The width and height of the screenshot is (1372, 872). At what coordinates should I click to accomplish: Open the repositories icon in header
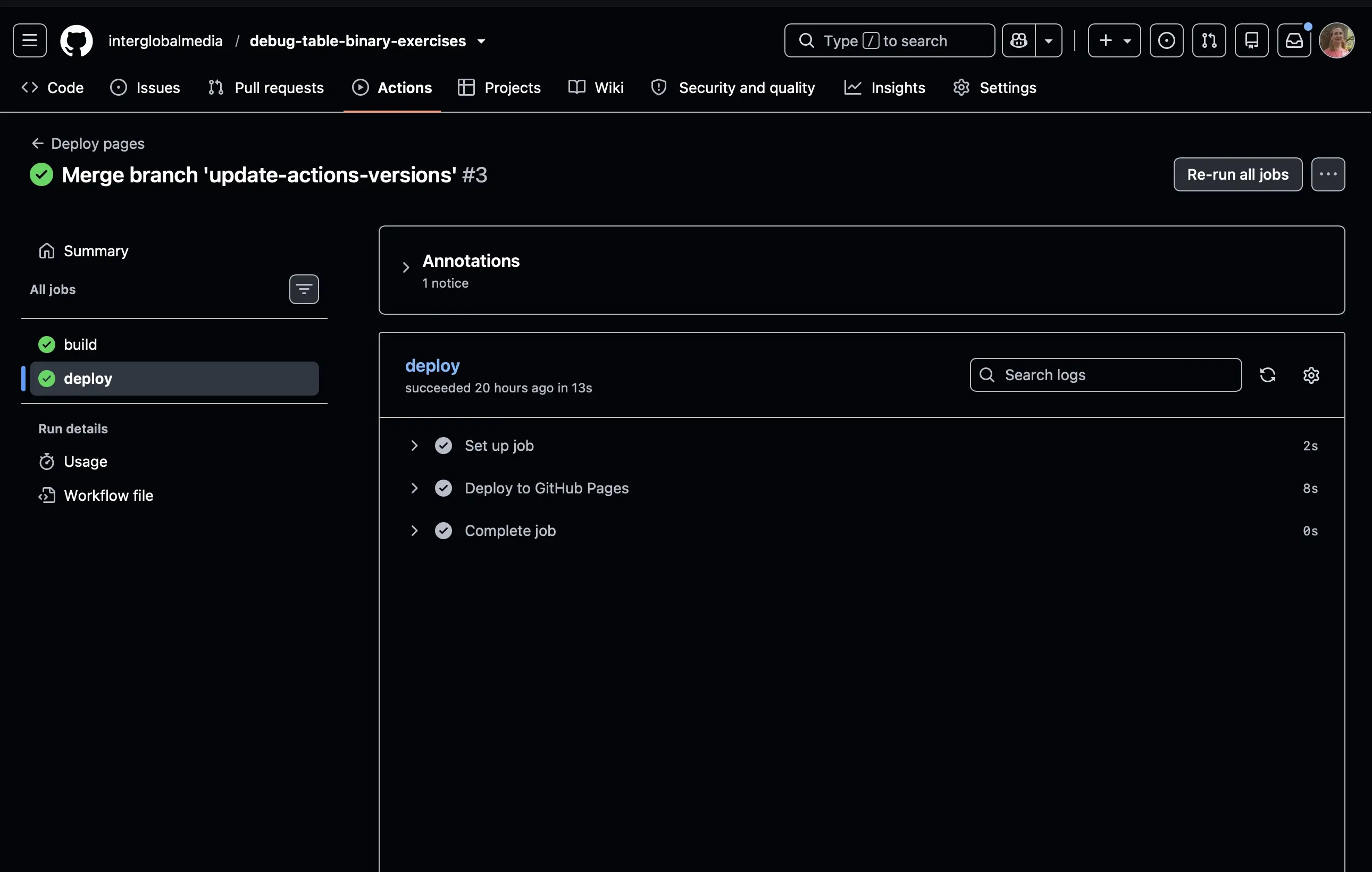pos(1251,40)
